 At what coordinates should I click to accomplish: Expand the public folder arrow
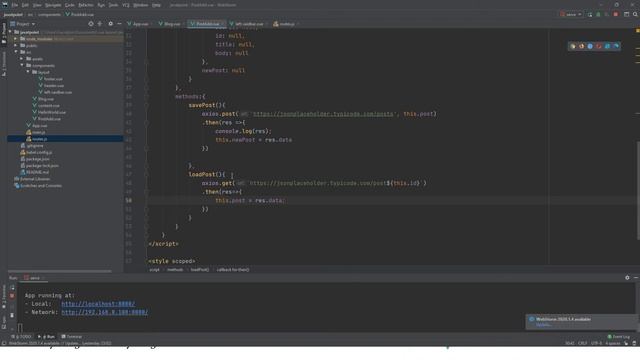(16, 45)
